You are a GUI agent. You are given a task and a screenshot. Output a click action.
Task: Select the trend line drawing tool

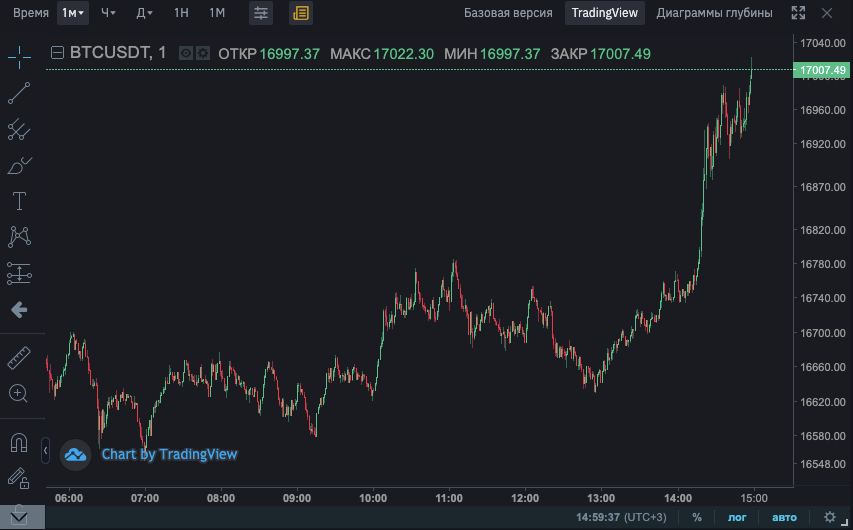coord(19,93)
